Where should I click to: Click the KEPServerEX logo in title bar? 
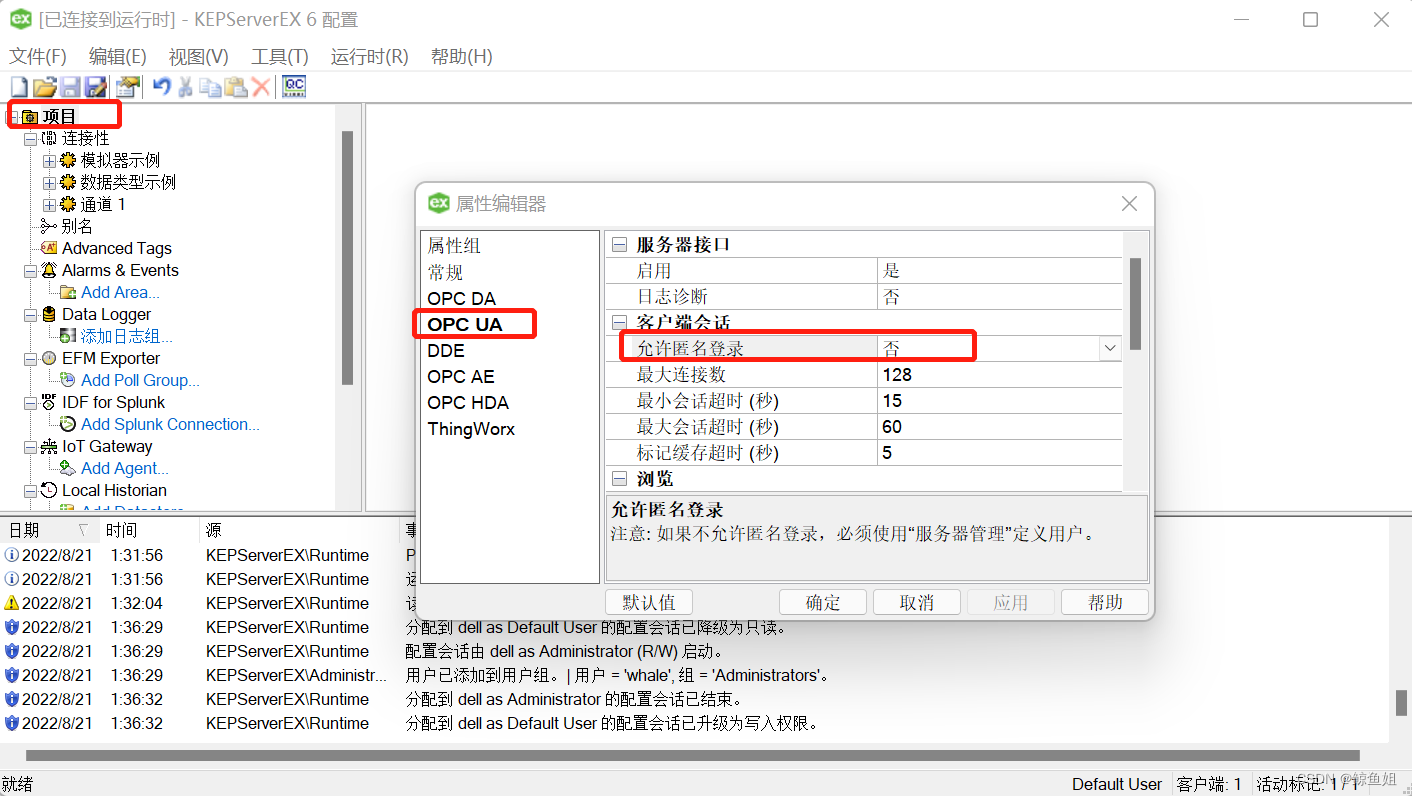pyautogui.click(x=20, y=19)
